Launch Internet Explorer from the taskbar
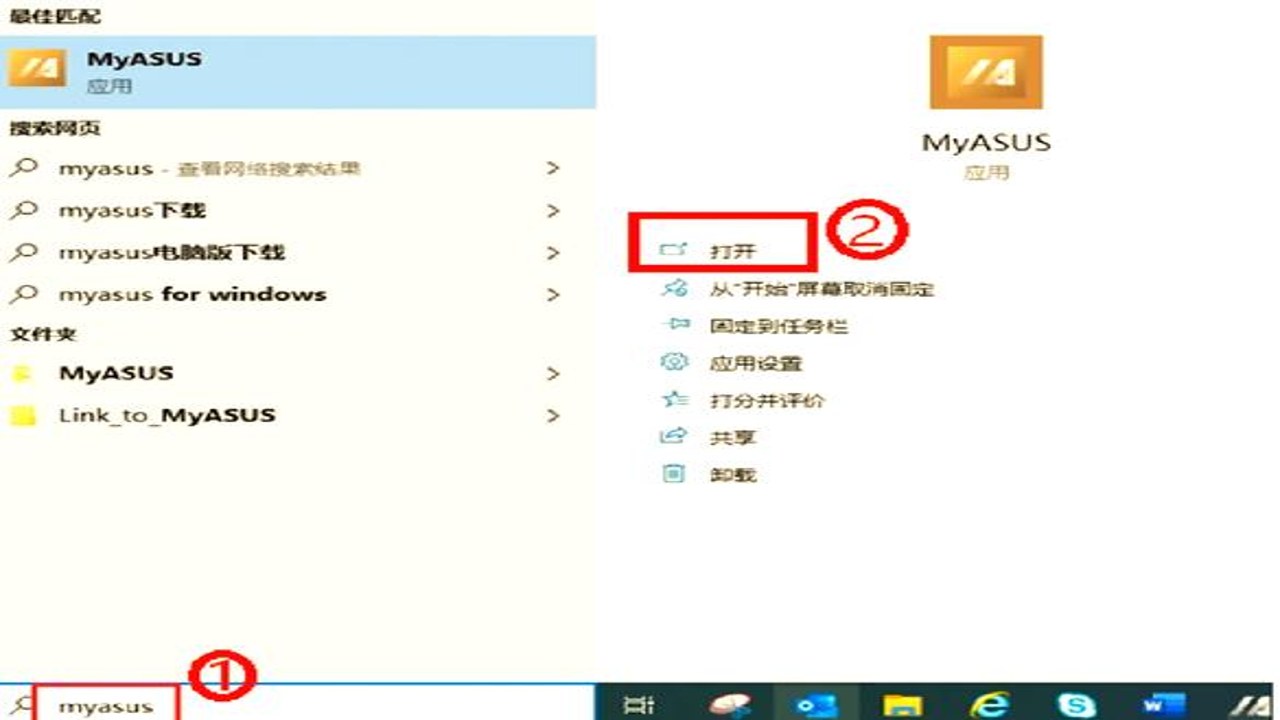This screenshot has width=1280, height=720. coord(989,706)
